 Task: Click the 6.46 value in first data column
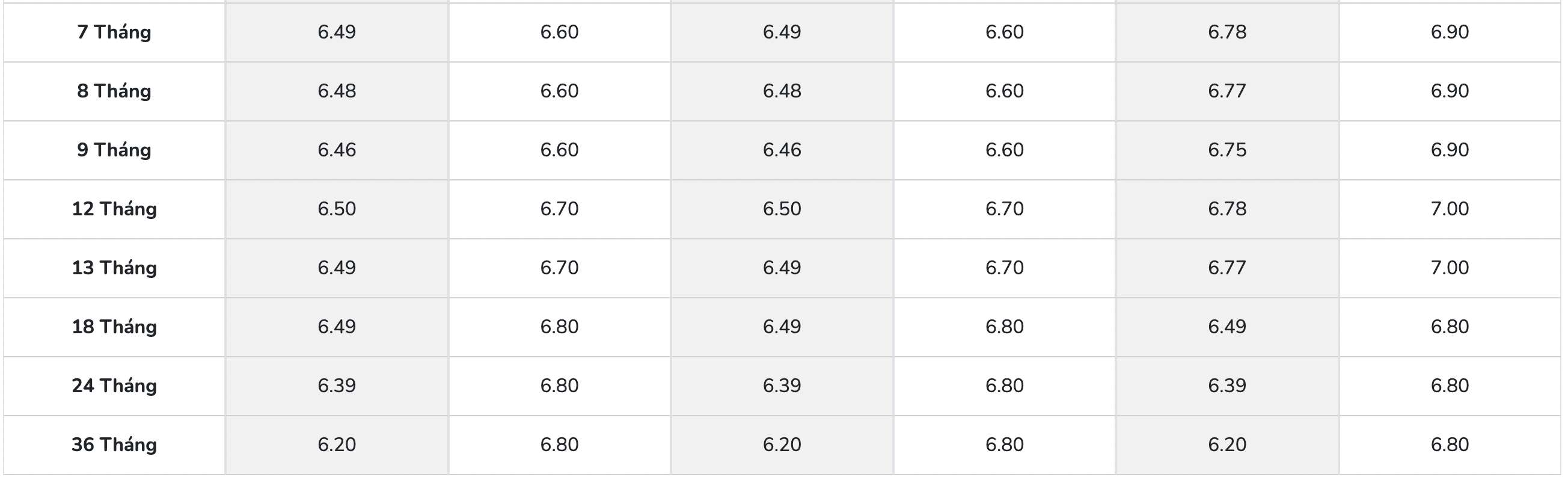tap(337, 150)
